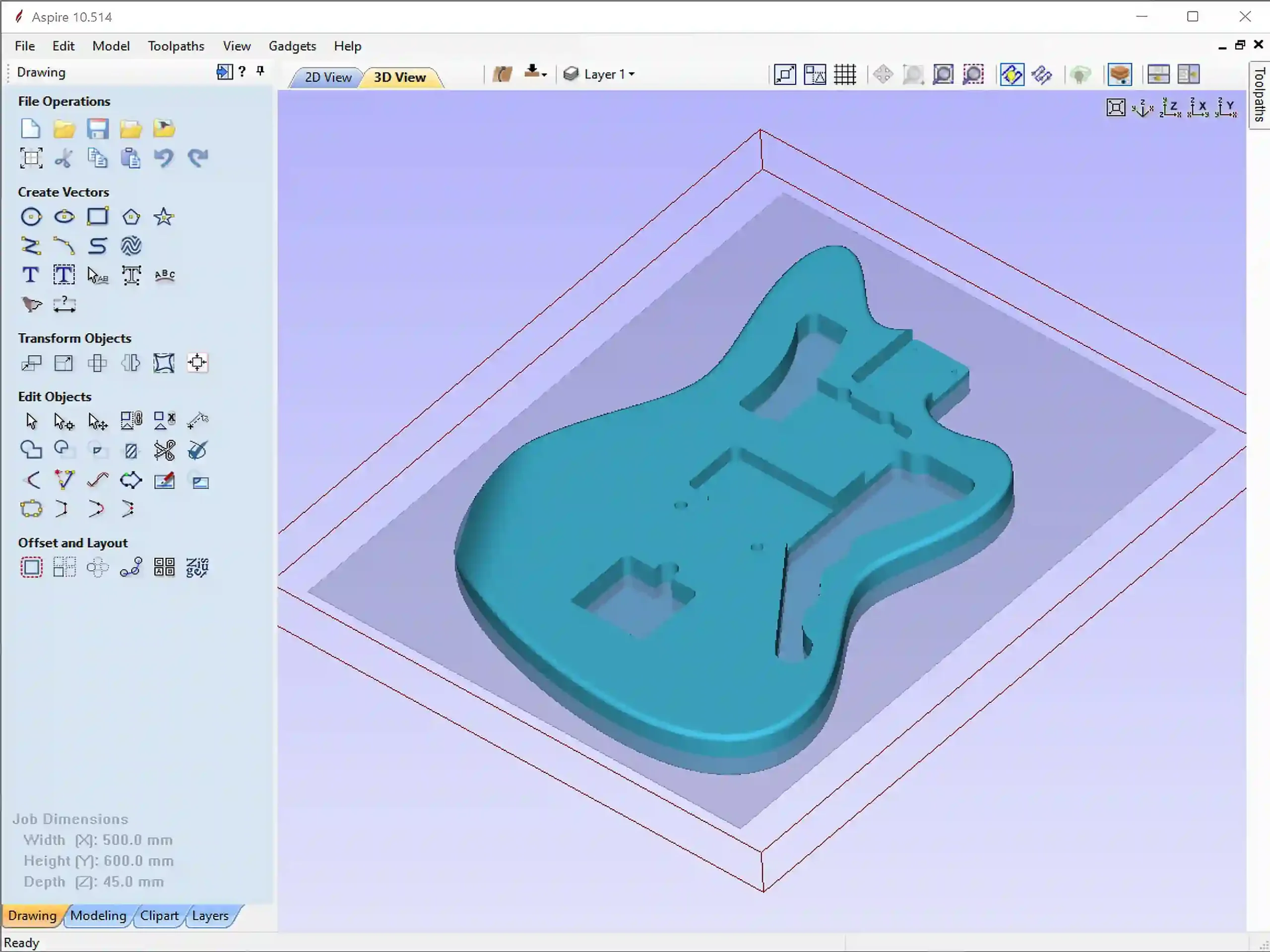1270x952 pixels.
Task: Open the Offset Vectors tool
Action: [31, 568]
